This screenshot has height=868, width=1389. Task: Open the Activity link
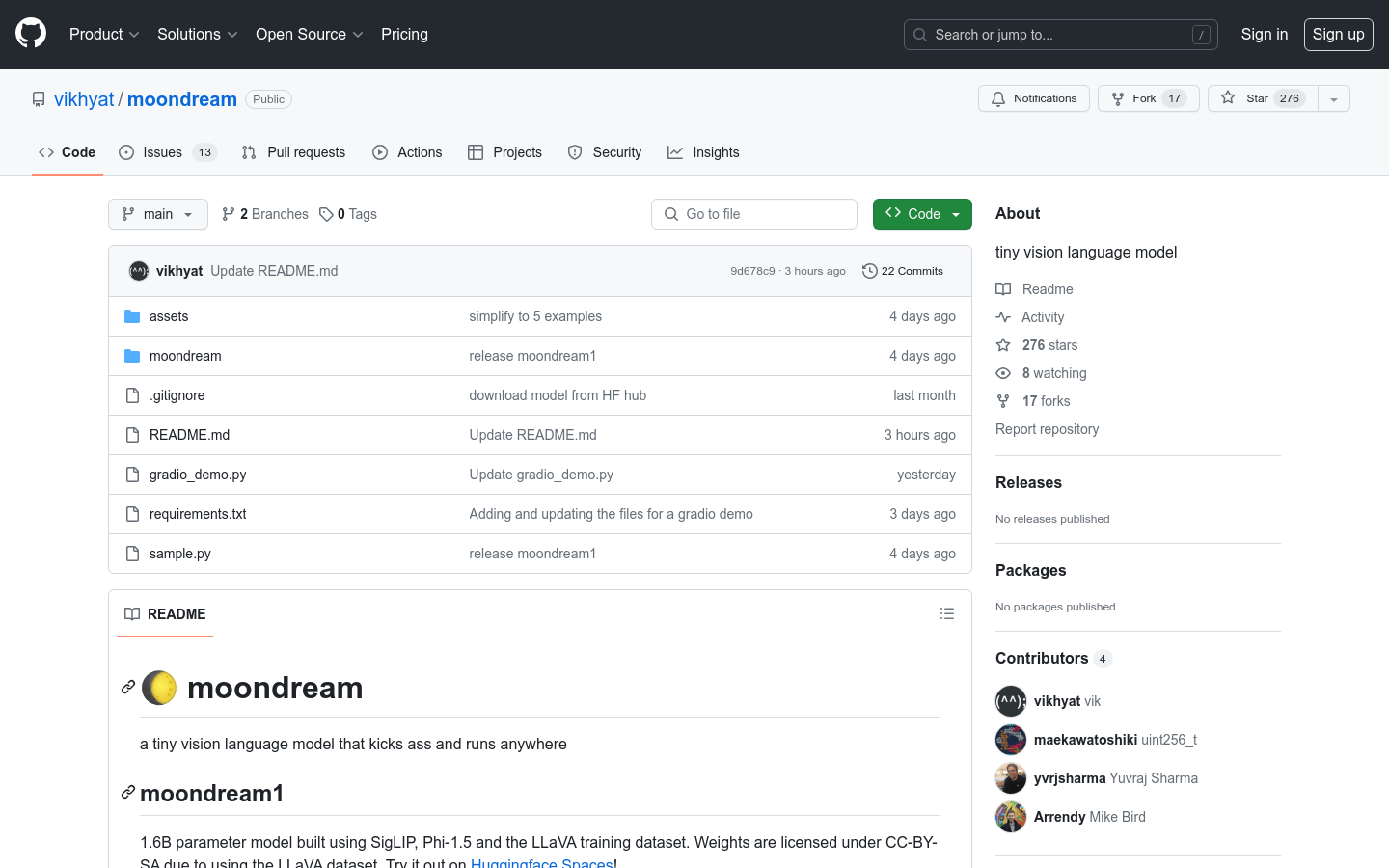tap(1030, 317)
